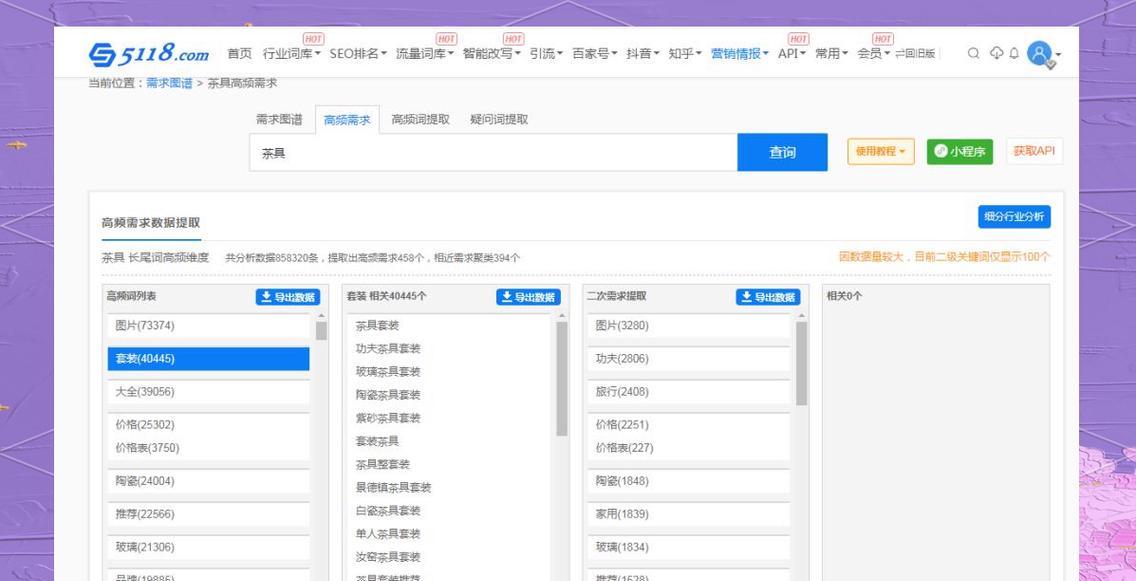
Task: Click the blue 查询 button
Action: click(x=782, y=152)
